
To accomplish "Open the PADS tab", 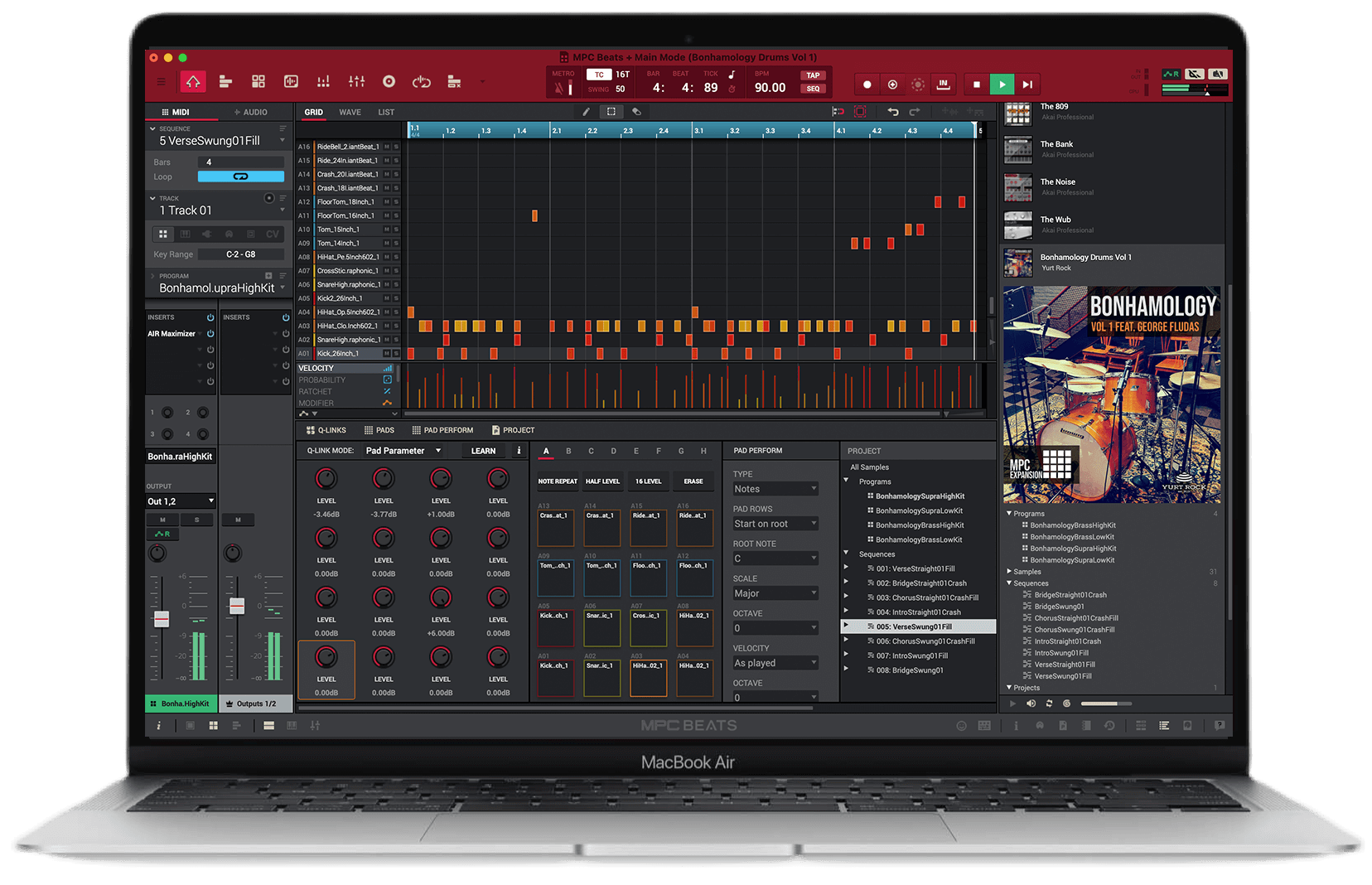I will tap(379, 430).
